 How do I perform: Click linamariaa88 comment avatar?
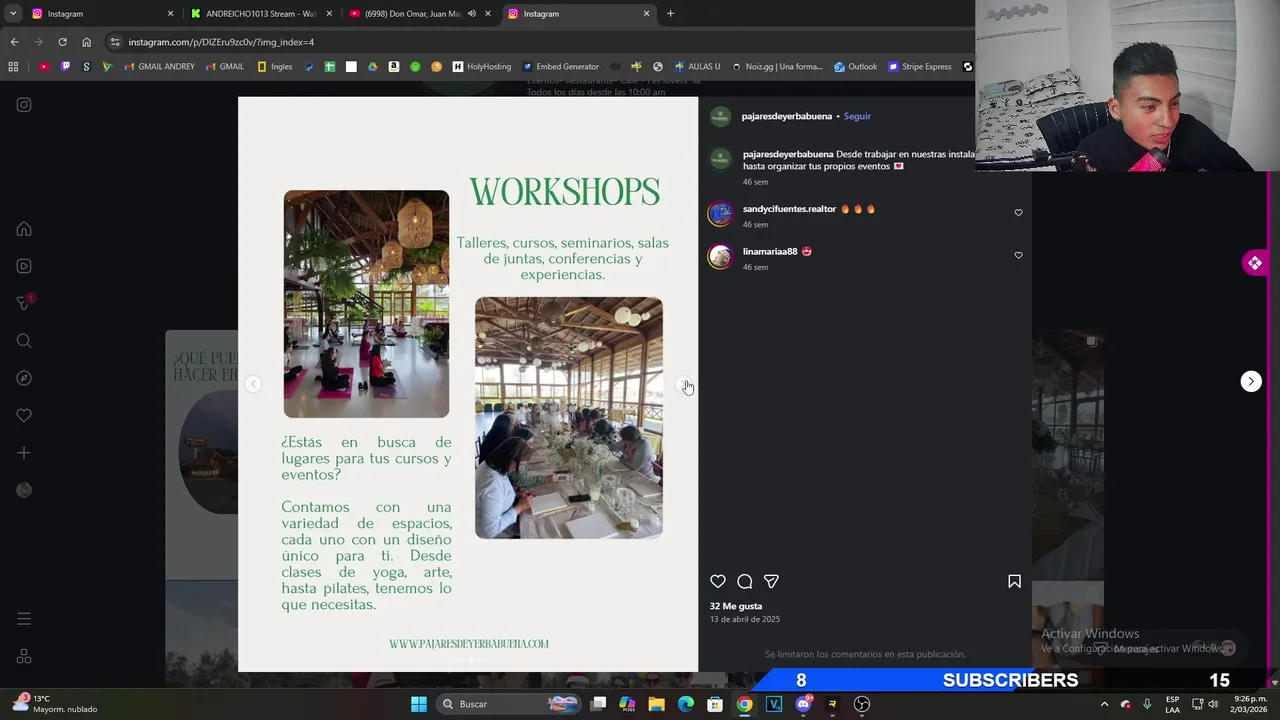pos(720,256)
